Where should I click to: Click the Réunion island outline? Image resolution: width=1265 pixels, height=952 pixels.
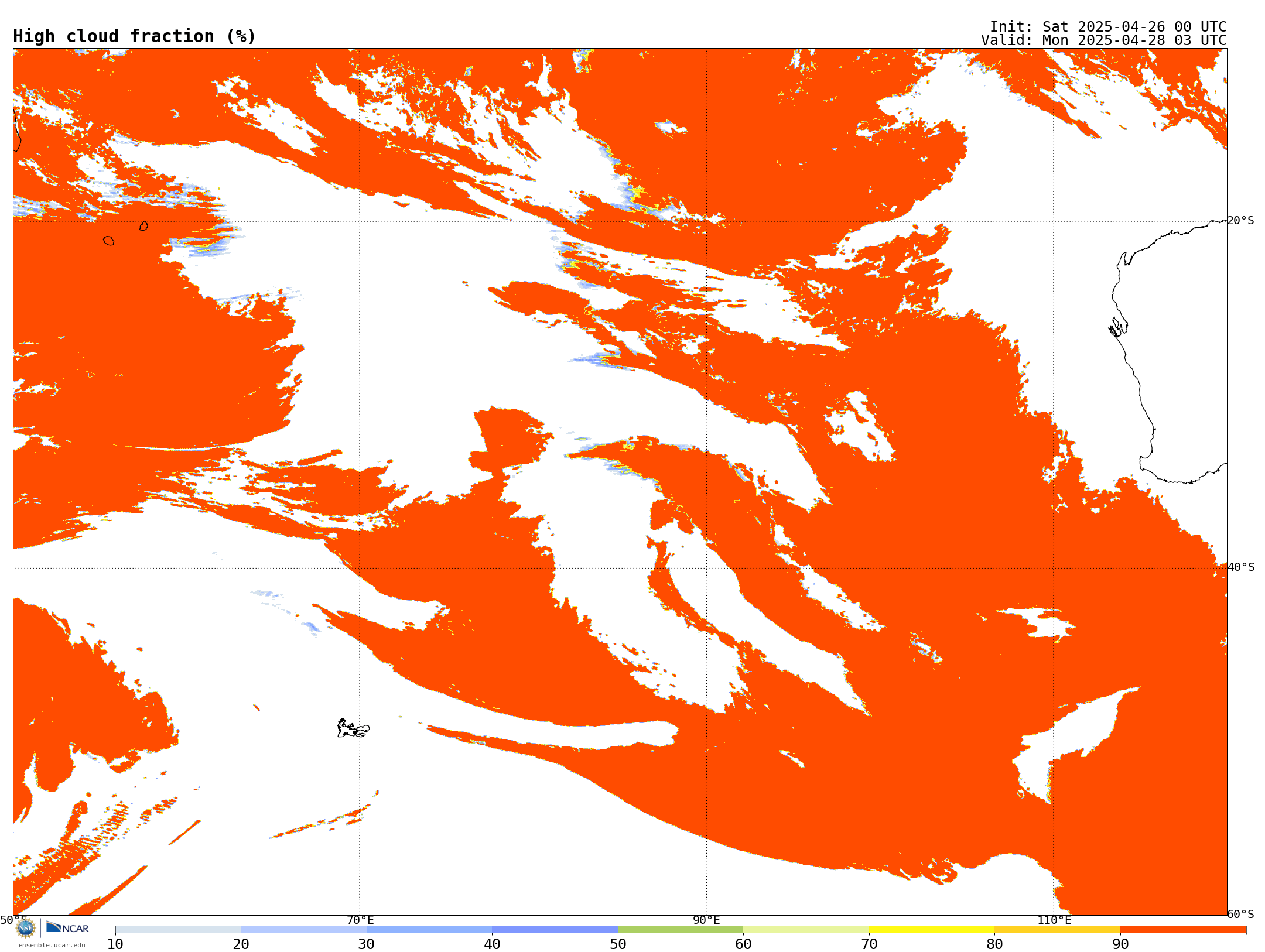pyautogui.click(x=108, y=241)
